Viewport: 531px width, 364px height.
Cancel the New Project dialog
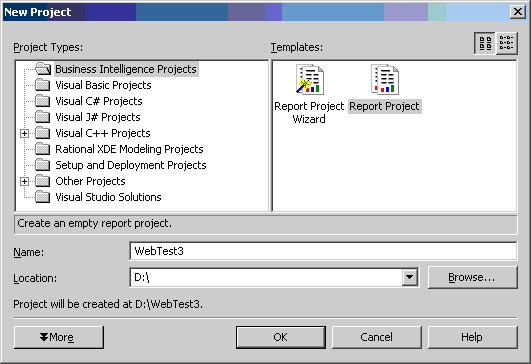pyautogui.click(x=377, y=337)
